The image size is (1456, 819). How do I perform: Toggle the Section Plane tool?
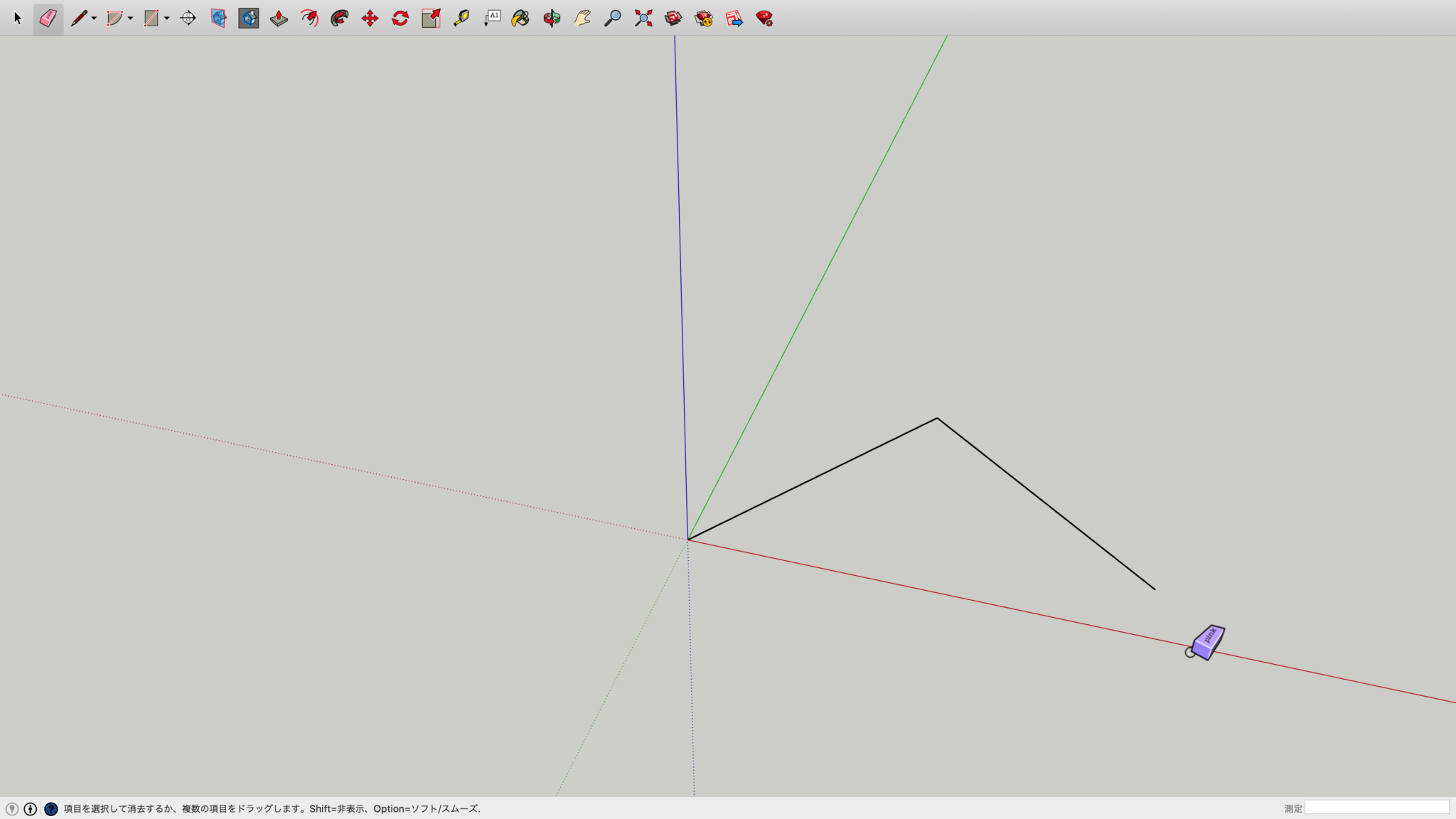tap(188, 18)
